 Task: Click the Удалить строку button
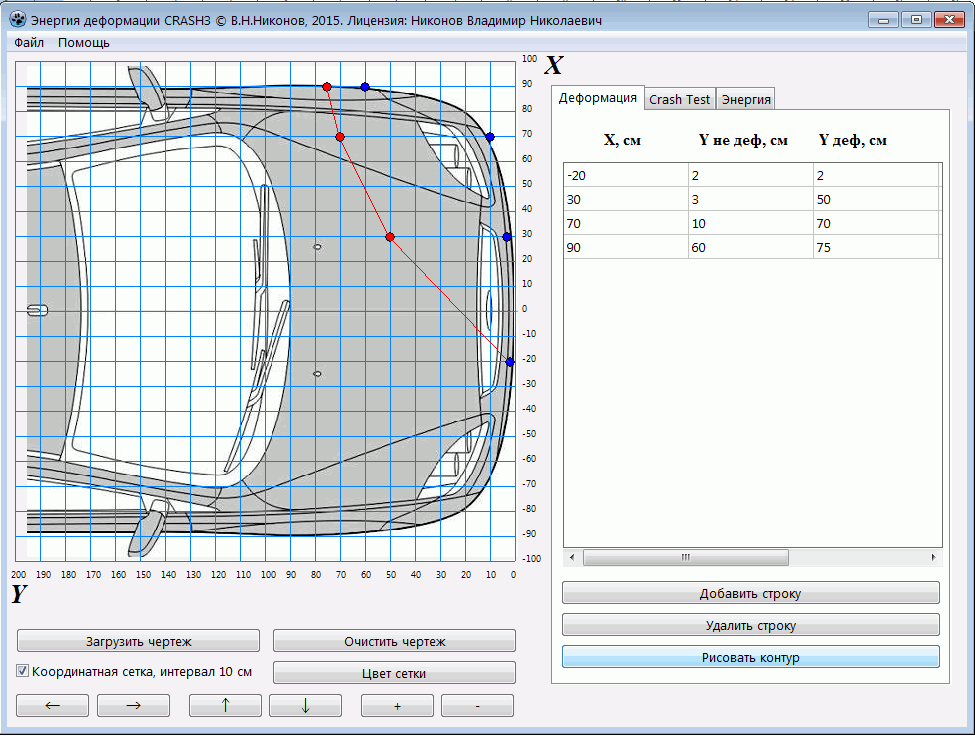pos(750,626)
